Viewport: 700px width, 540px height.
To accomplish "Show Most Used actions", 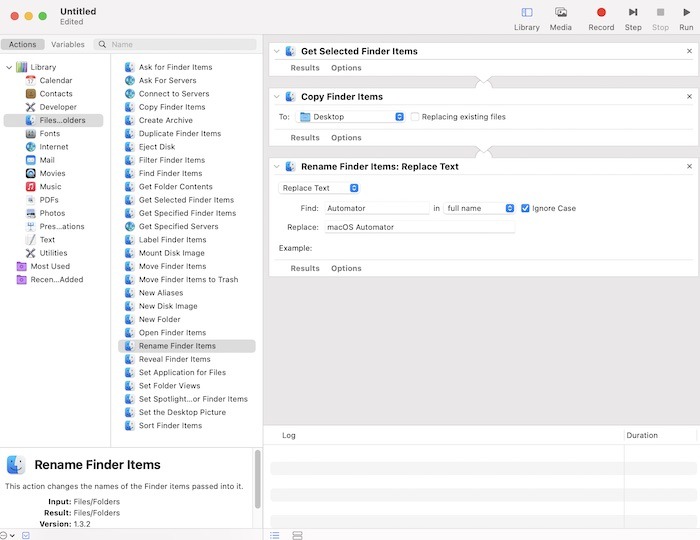I will tap(50, 266).
